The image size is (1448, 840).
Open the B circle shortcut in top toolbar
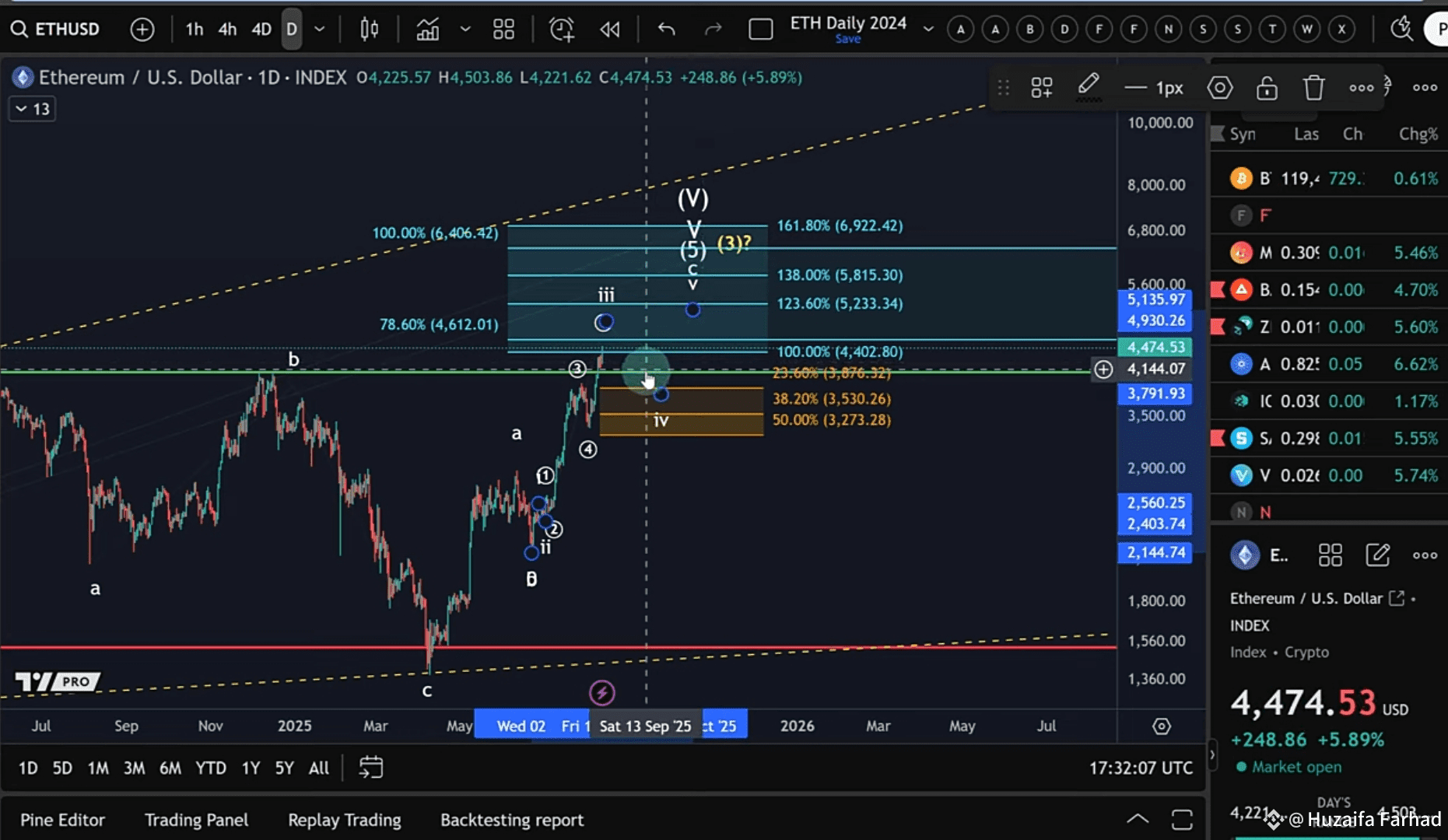[1030, 30]
